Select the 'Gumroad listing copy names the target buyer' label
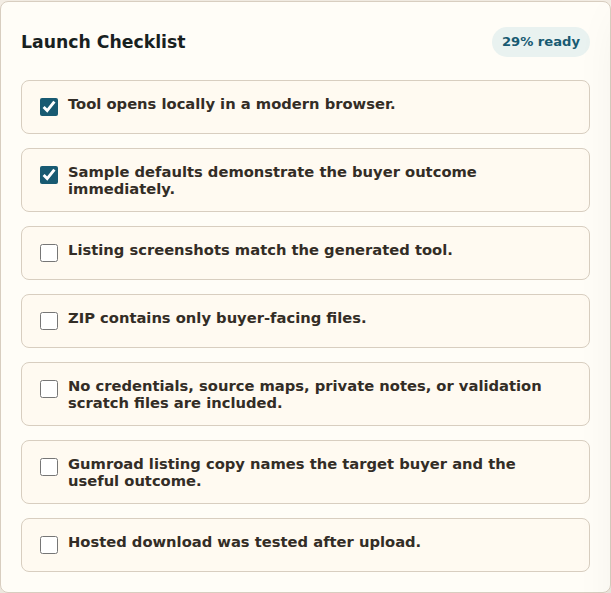This screenshot has width=611, height=593. [x=292, y=464]
